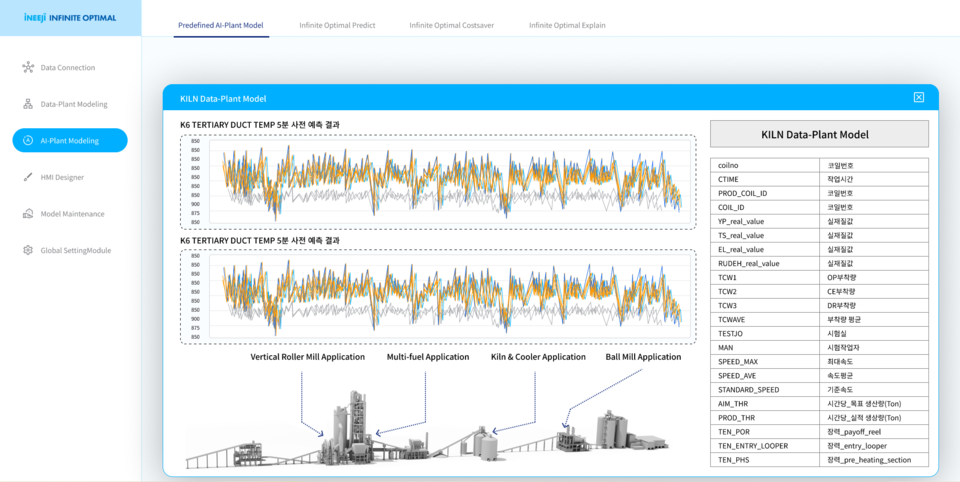Select Ball Mill Application label

[x=643, y=357]
